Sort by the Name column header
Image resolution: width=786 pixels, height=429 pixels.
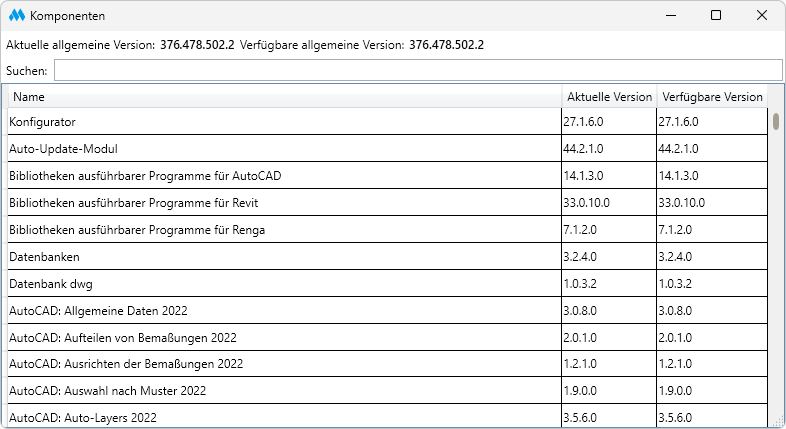(x=285, y=97)
